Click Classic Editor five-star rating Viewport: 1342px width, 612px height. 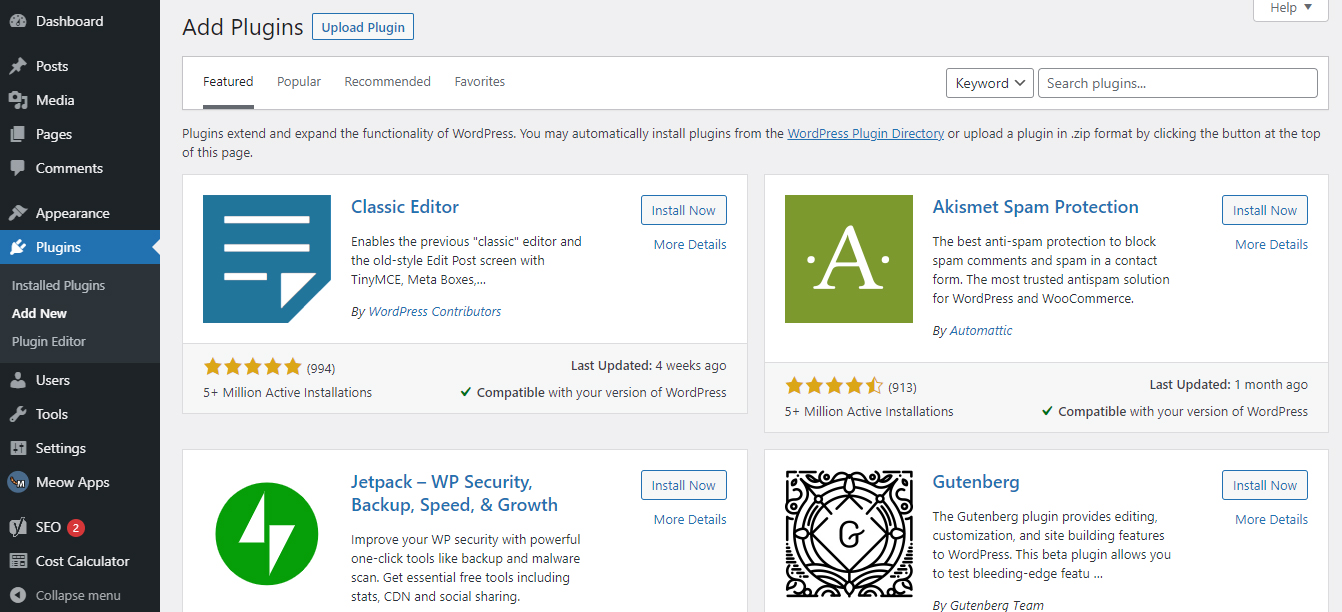coord(252,367)
